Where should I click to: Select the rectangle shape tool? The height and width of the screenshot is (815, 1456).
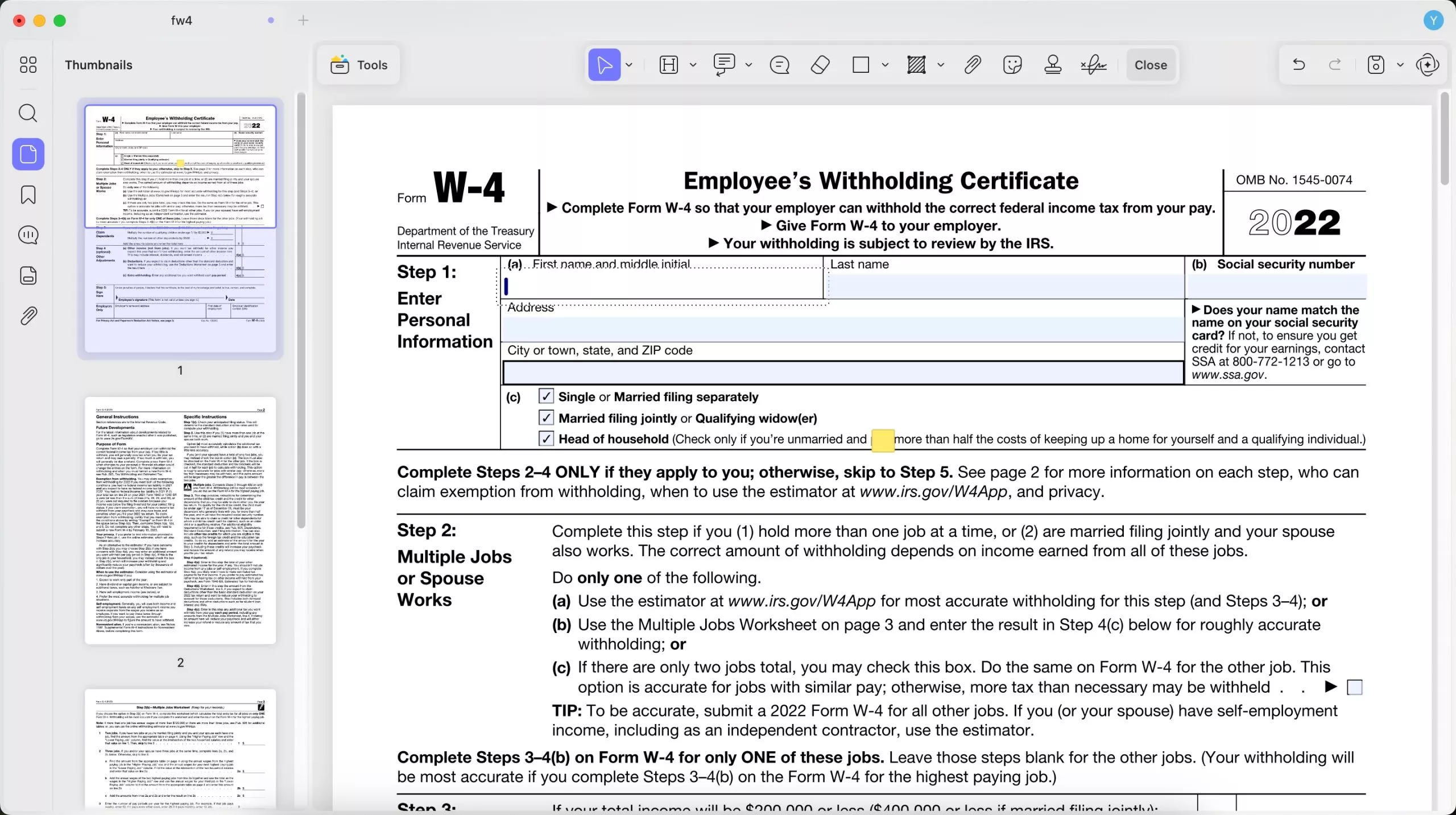[861, 65]
